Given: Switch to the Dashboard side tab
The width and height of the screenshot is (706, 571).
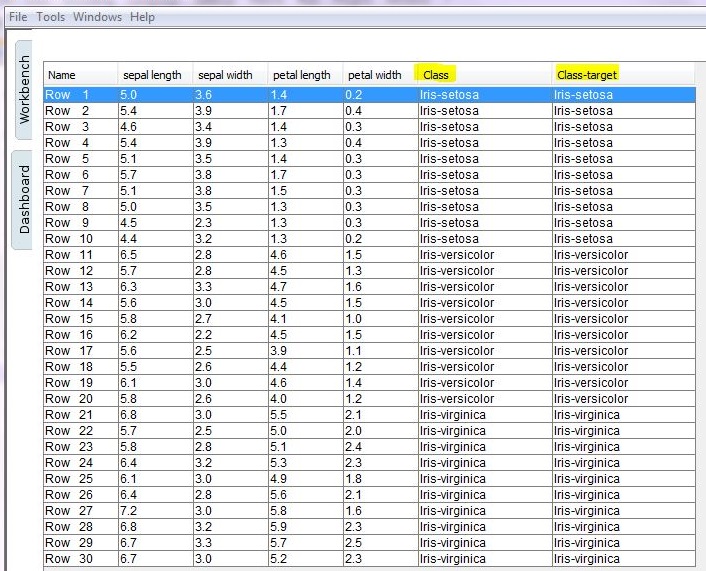Looking at the screenshot, I should [x=24, y=199].
